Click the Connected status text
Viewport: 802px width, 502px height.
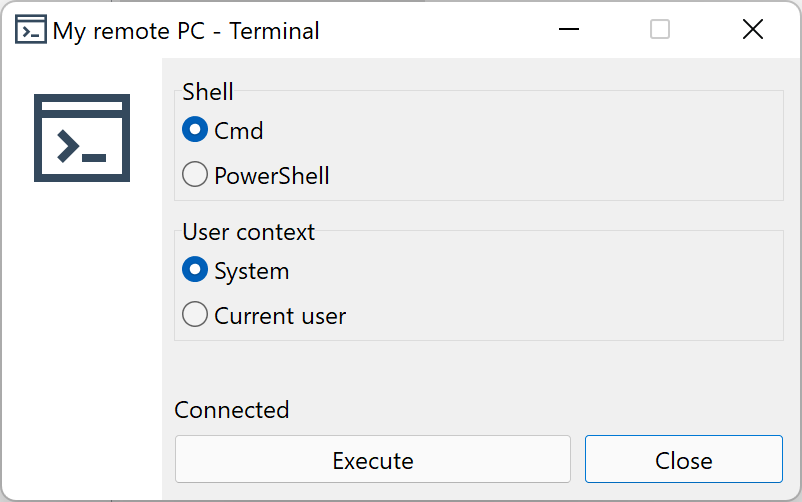pyautogui.click(x=232, y=410)
